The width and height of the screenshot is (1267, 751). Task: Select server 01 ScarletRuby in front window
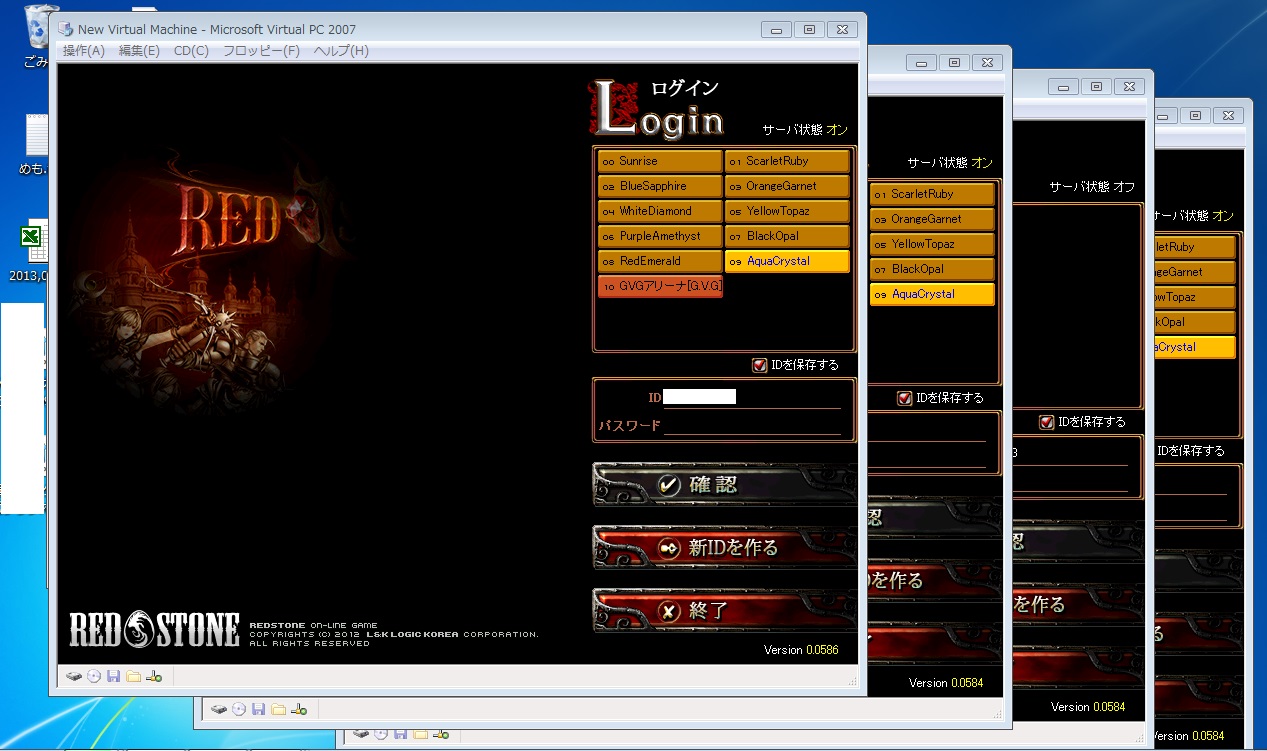coord(787,161)
